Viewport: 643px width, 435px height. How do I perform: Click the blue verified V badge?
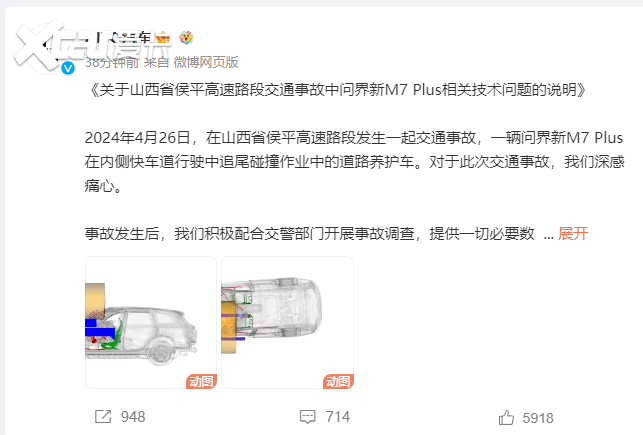68,68
